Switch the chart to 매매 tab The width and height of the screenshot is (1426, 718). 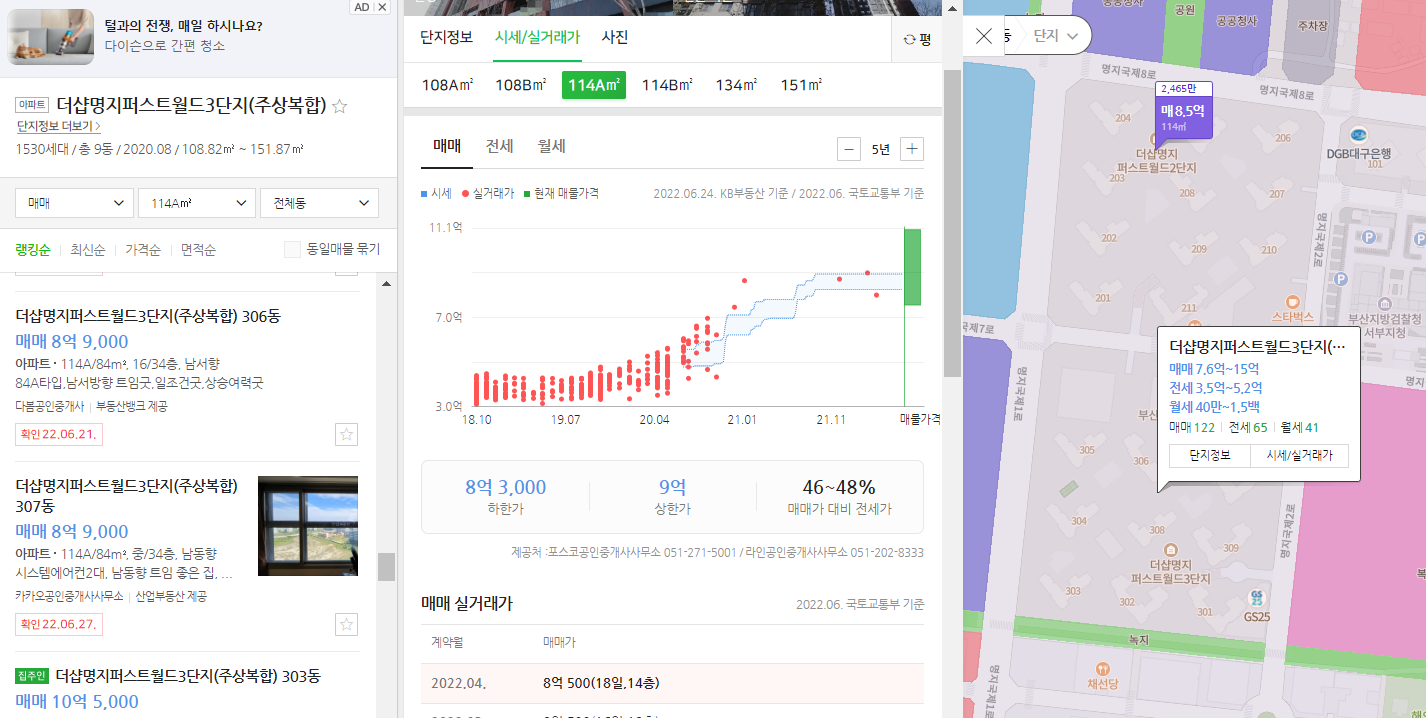click(x=447, y=147)
